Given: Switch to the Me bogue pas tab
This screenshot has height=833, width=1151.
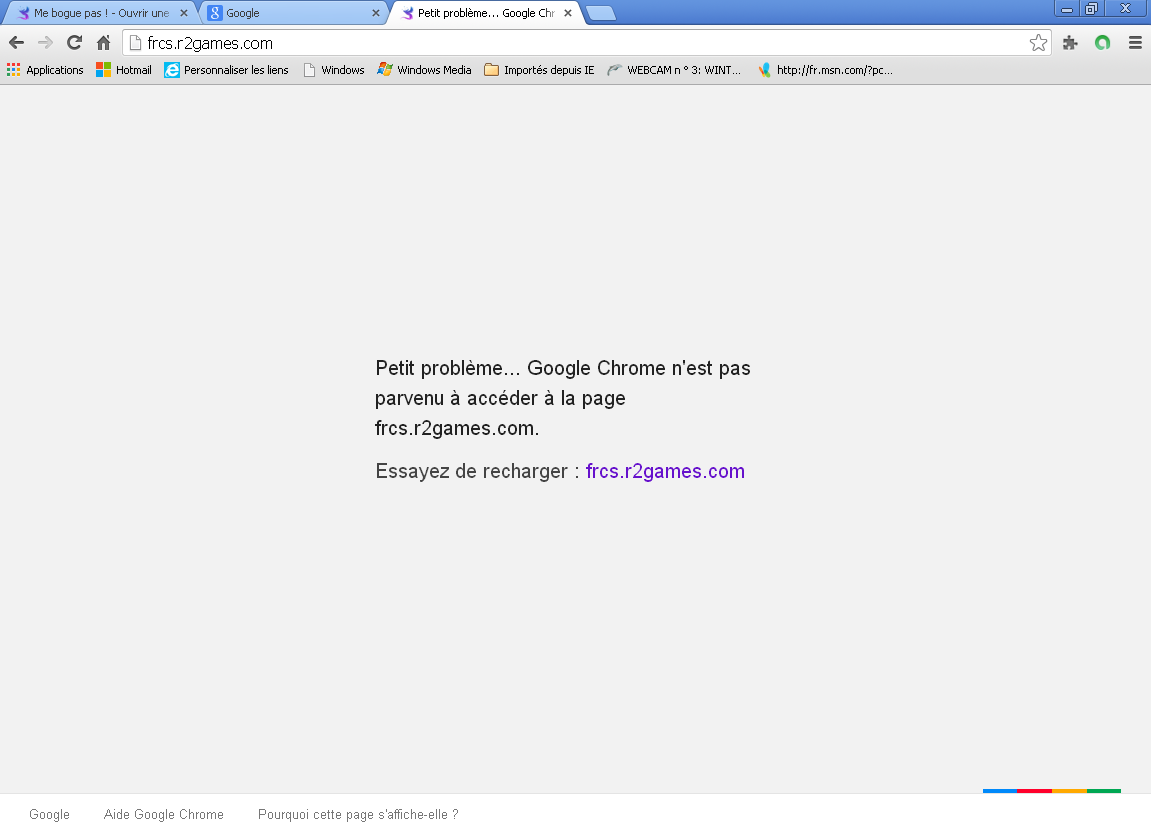Looking at the screenshot, I should click(x=95, y=13).
